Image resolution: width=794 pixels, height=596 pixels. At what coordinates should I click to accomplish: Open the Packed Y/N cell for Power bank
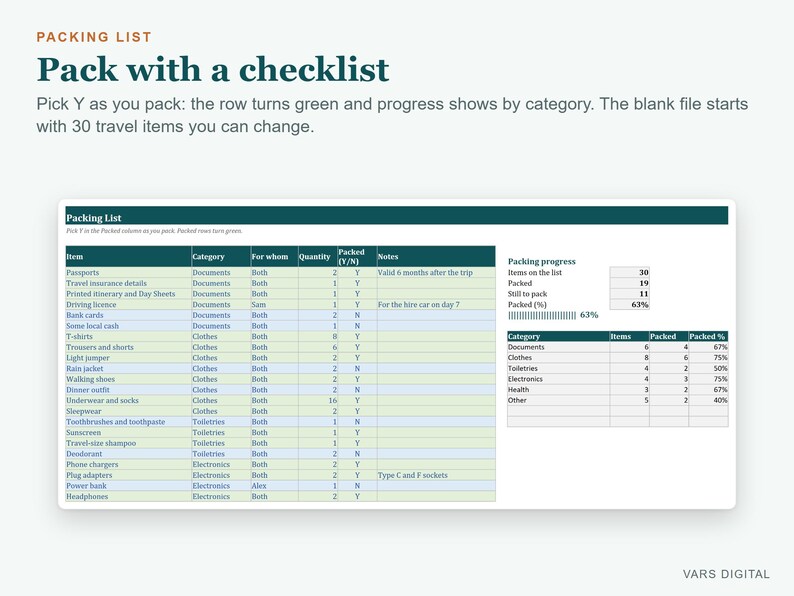pos(357,486)
